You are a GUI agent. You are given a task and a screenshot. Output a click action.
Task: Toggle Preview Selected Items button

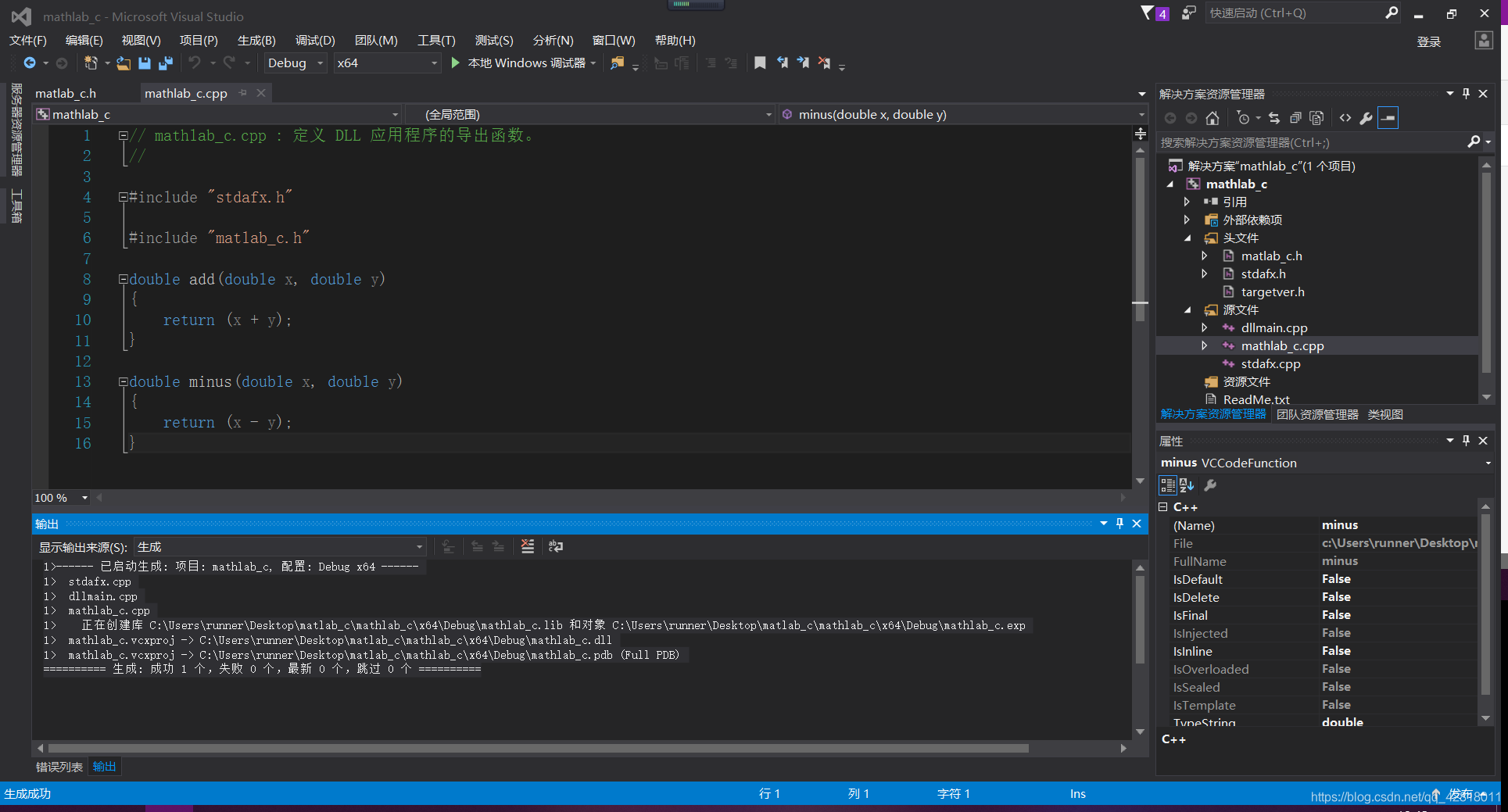pos(1388,118)
